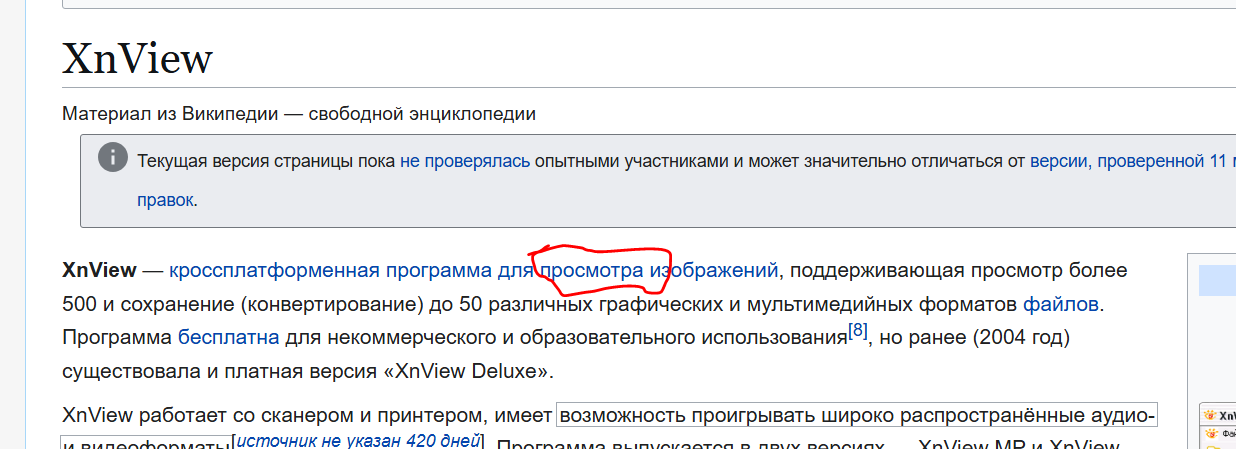Open the 'кроссплатформенная' article link
Image resolution: width=1236 pixels, height=449 pixels.
(x=274, y=270)
